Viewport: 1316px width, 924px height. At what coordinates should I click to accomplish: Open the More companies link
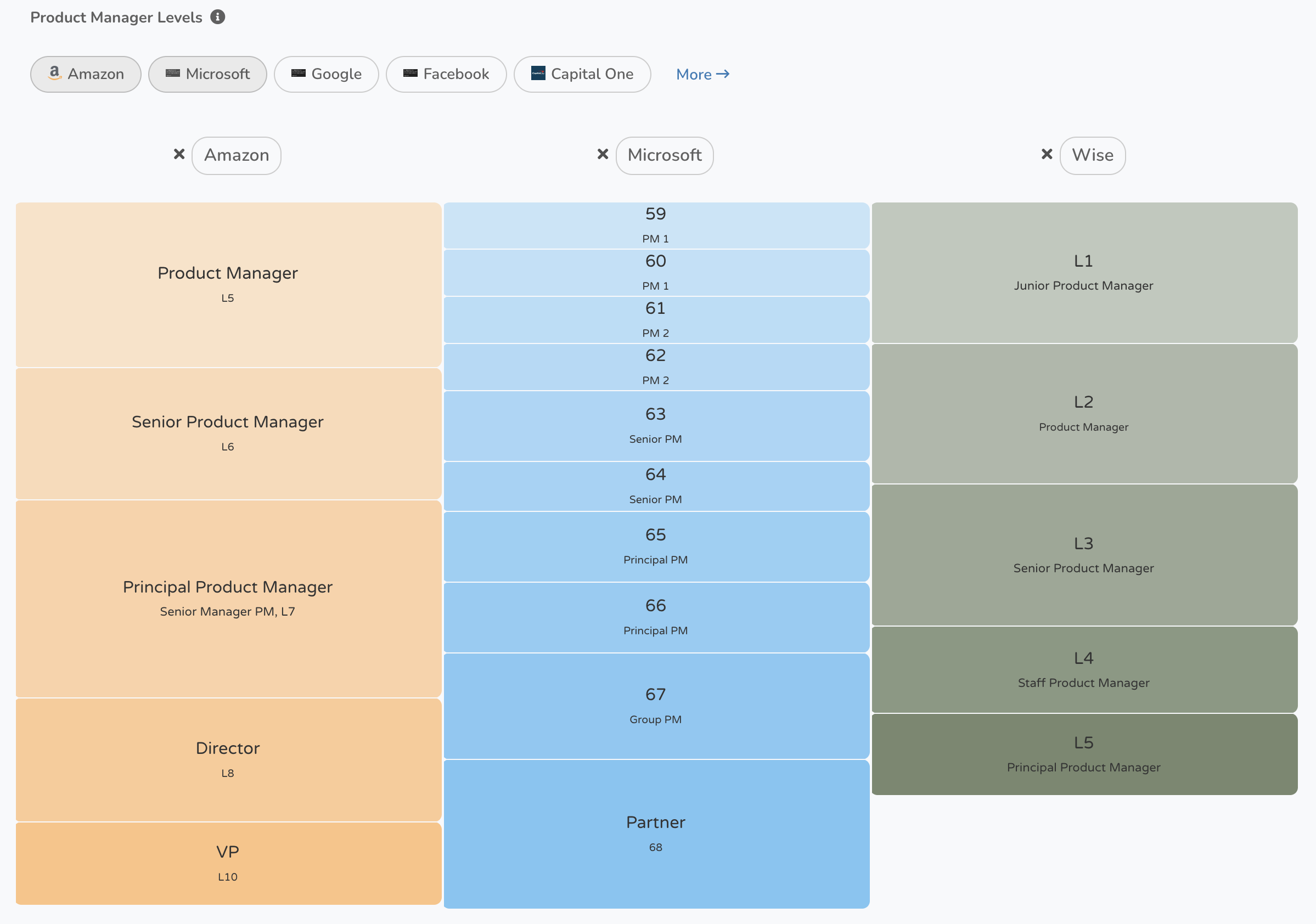pos(702,75)
